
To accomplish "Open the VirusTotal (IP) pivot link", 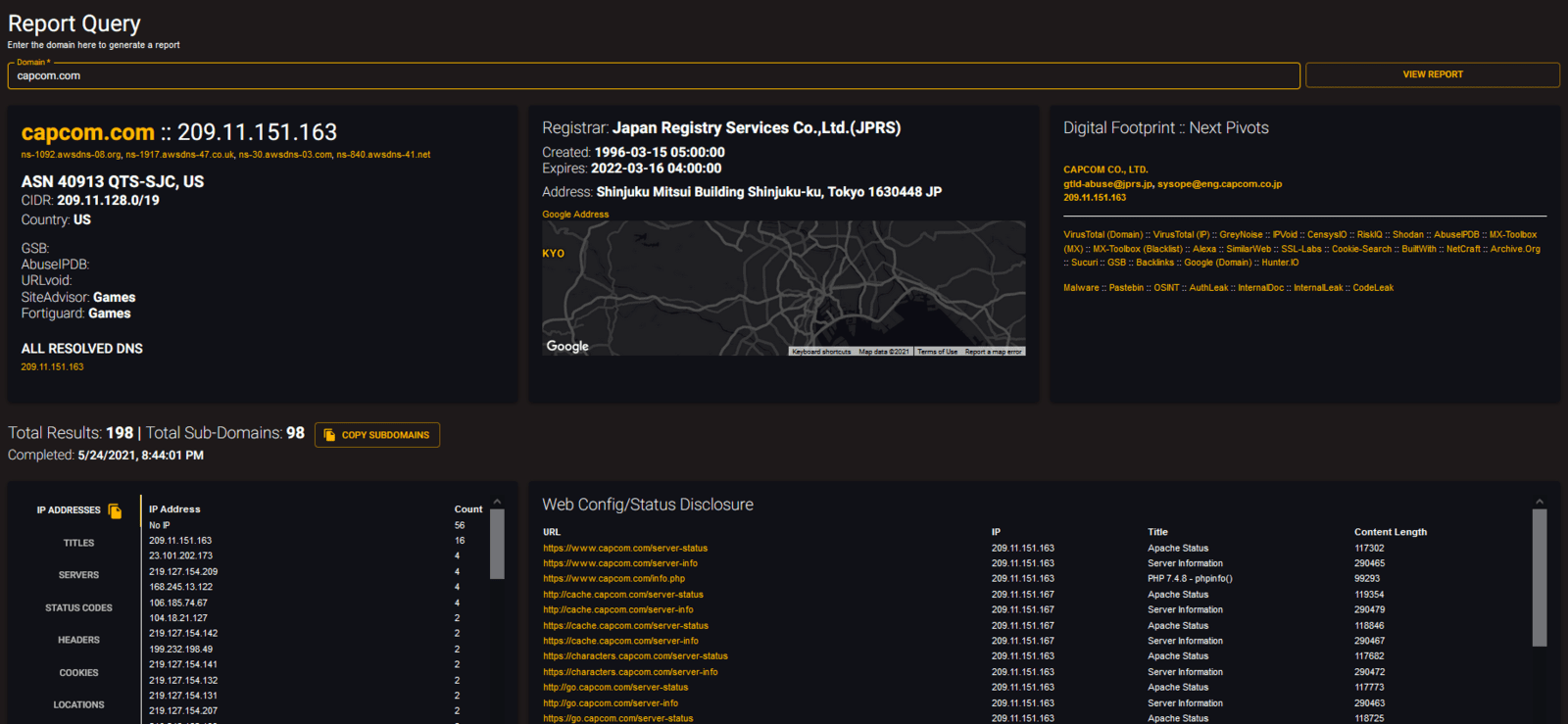I will (x=1181, y=234).
